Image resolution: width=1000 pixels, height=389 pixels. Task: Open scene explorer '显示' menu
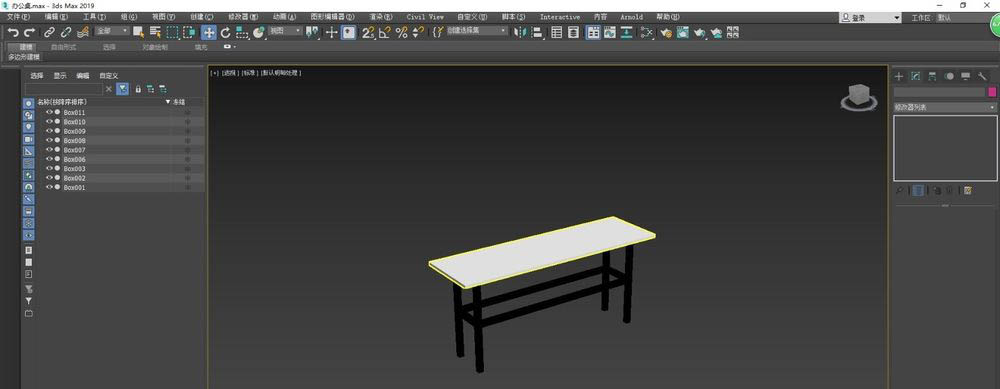[60, 75]
